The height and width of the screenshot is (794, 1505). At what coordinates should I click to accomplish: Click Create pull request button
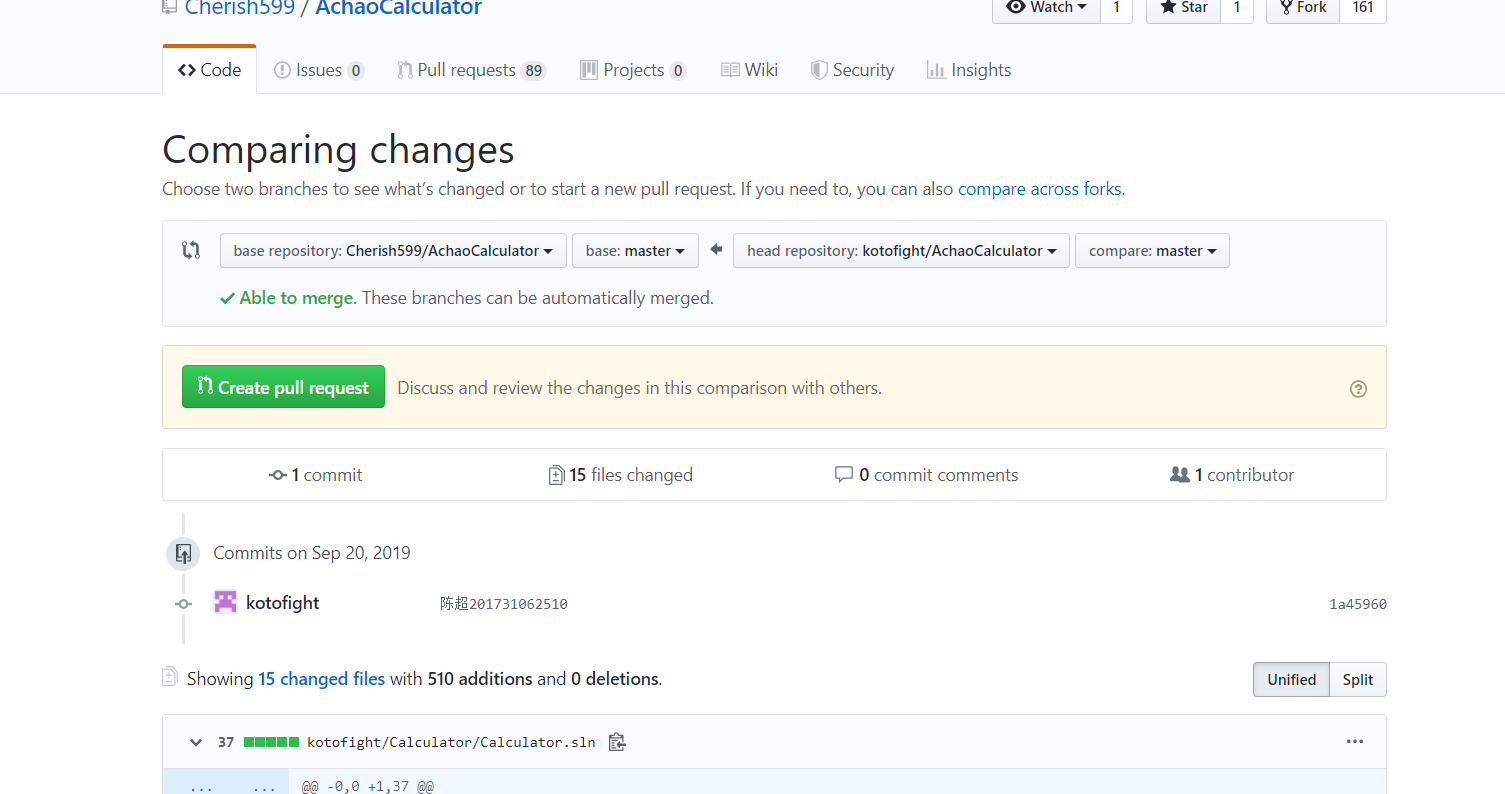pyautogui.click(x=283, y=387)
